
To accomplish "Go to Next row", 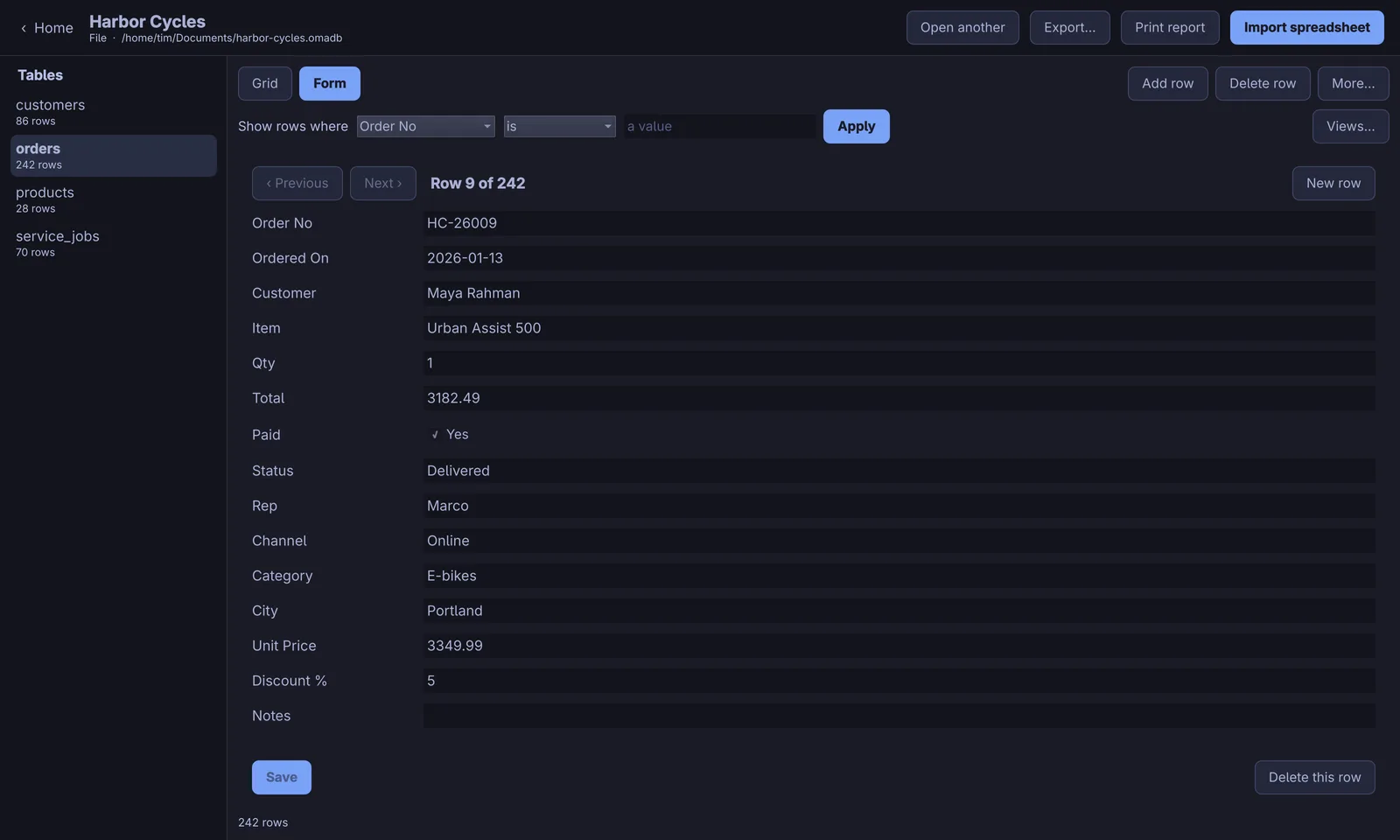I will point(383,183).
